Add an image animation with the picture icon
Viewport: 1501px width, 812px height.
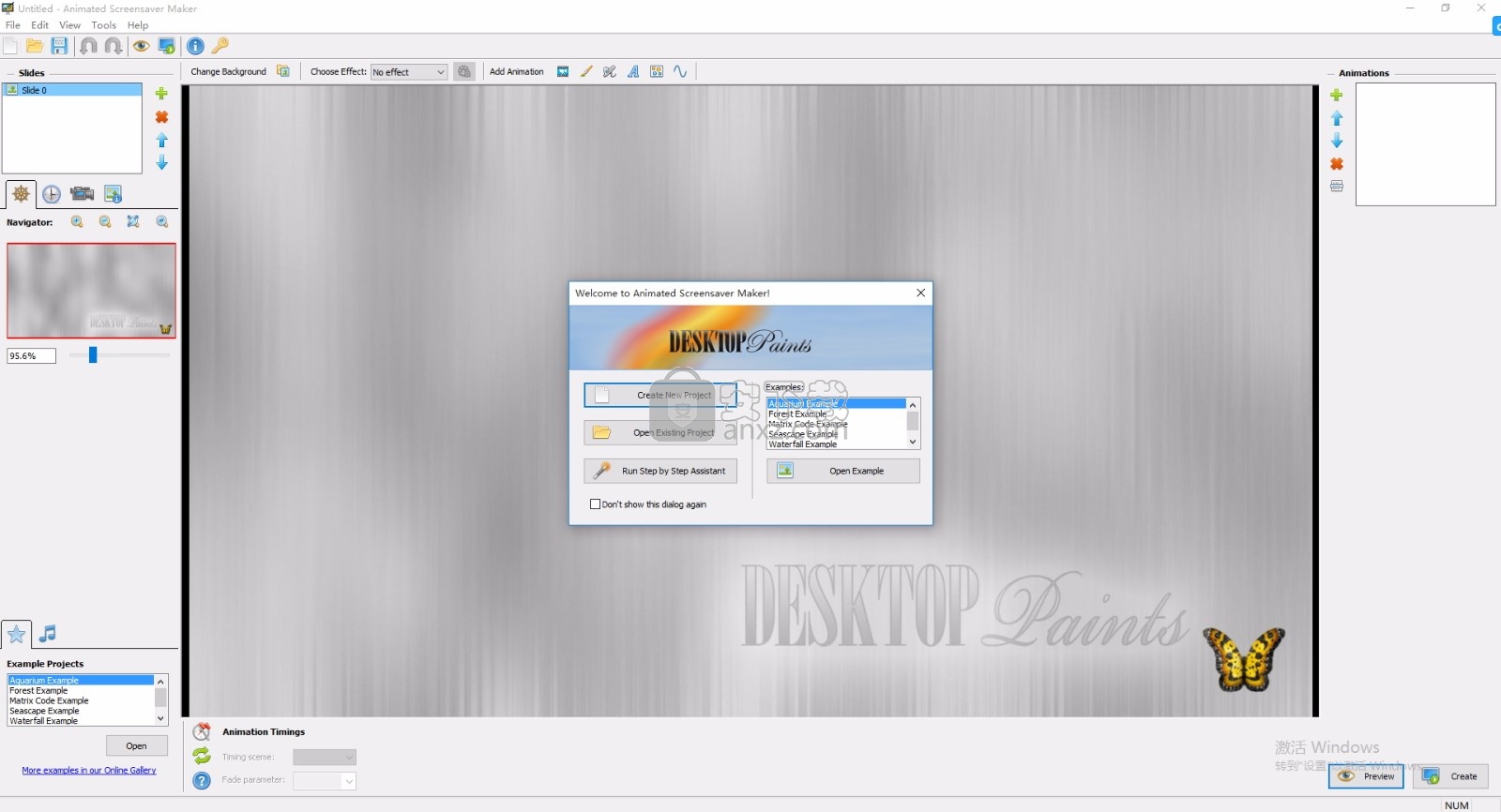563,71
